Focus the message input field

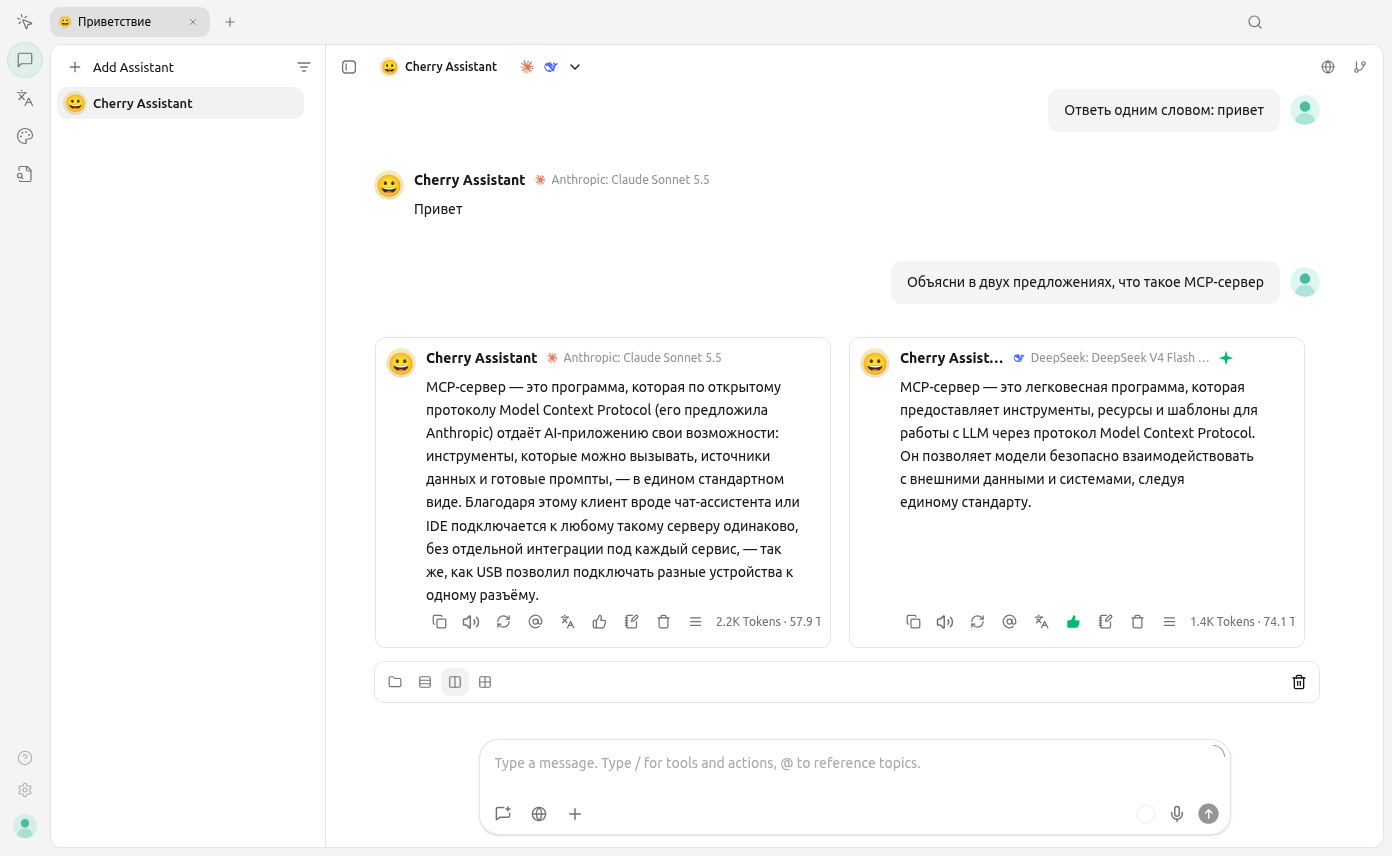coord(855,763)
